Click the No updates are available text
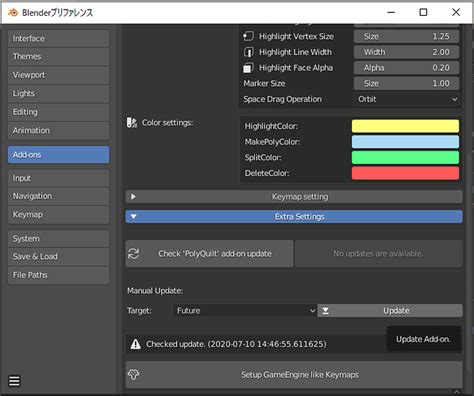This screenshot has height=396, width=474. tap(378, 254)
